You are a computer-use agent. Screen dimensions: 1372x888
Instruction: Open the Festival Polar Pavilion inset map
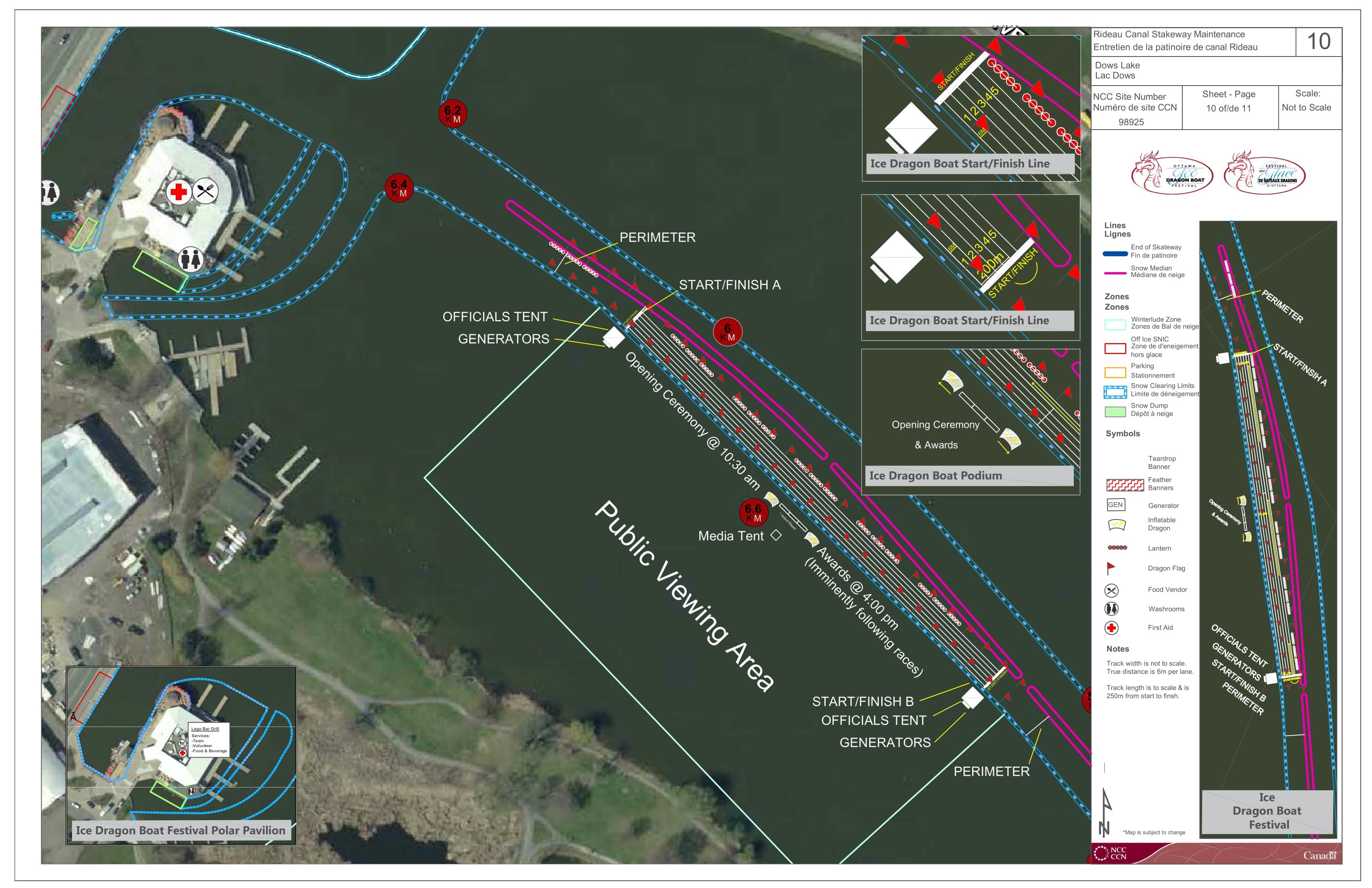pos(181,755)
